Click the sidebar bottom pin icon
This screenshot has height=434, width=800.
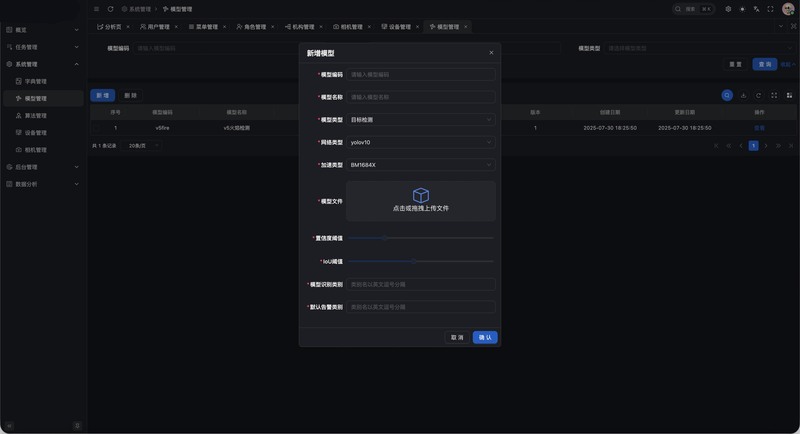tap(78, 426)
